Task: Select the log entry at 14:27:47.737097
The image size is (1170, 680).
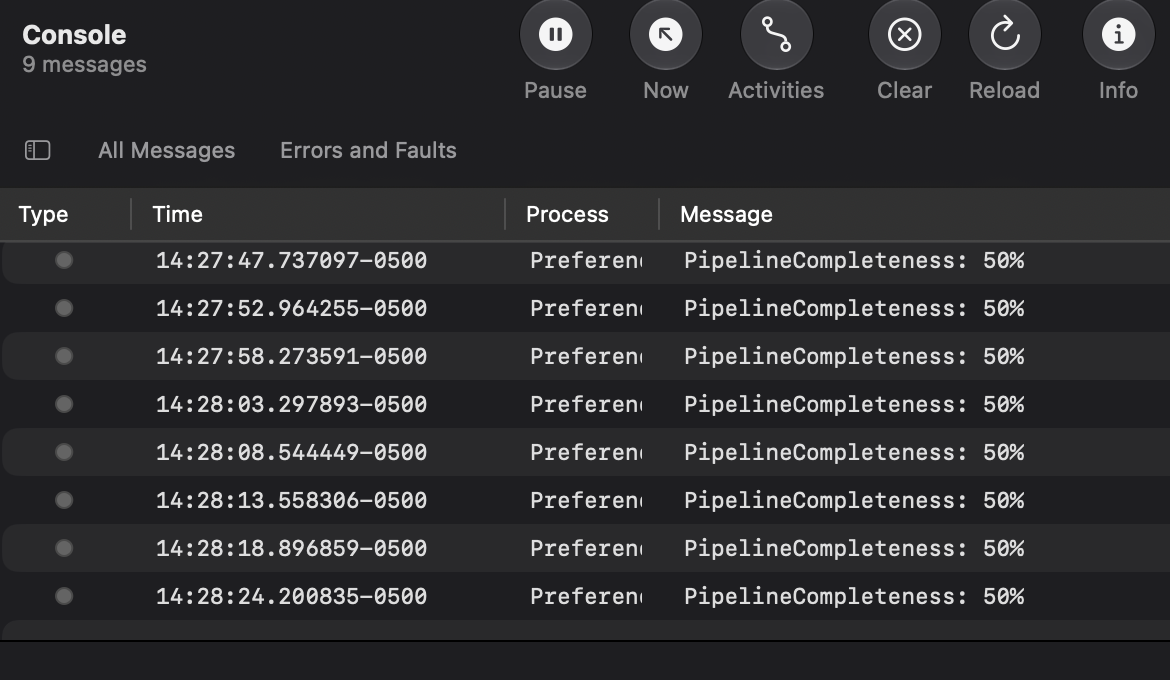Action: coord(585,260)
